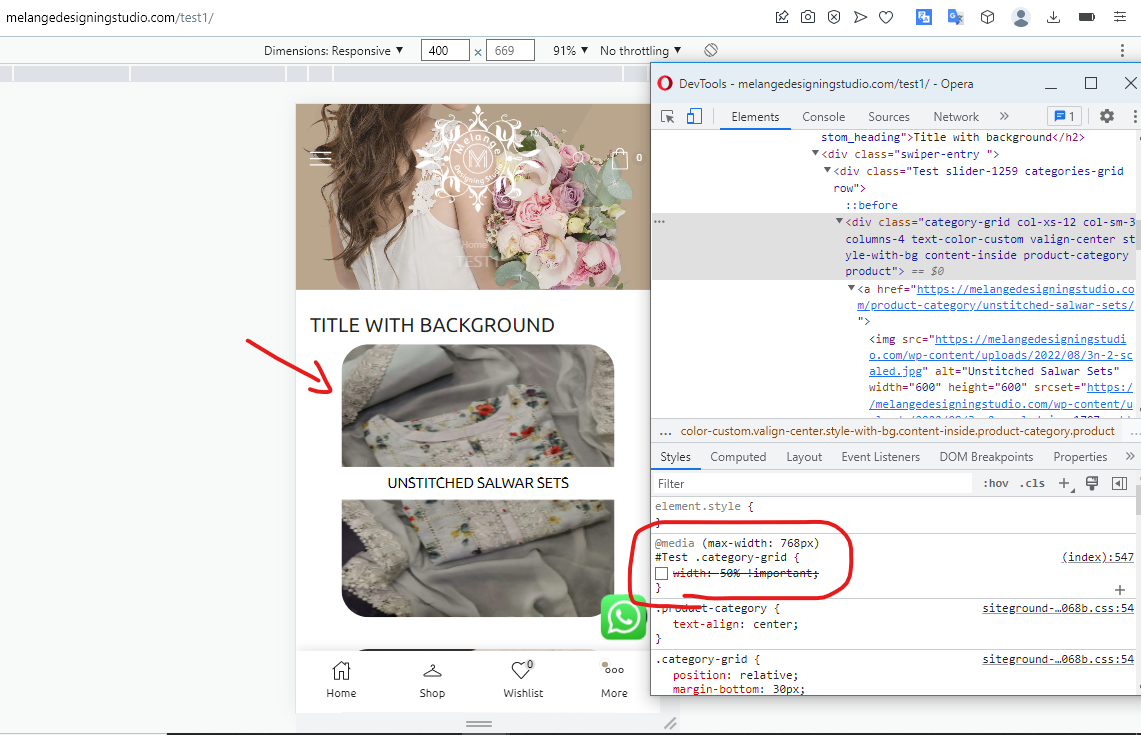Screen dimensions: 1141x735
Task: Show more DevTools main tabs chevron
Action: coord(1004,116)
